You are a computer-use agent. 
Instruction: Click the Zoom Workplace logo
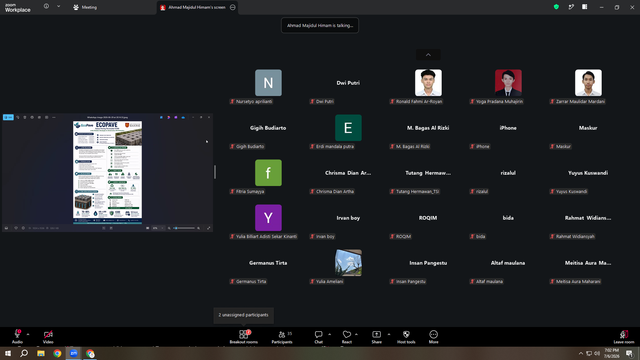tap(18, 7)
